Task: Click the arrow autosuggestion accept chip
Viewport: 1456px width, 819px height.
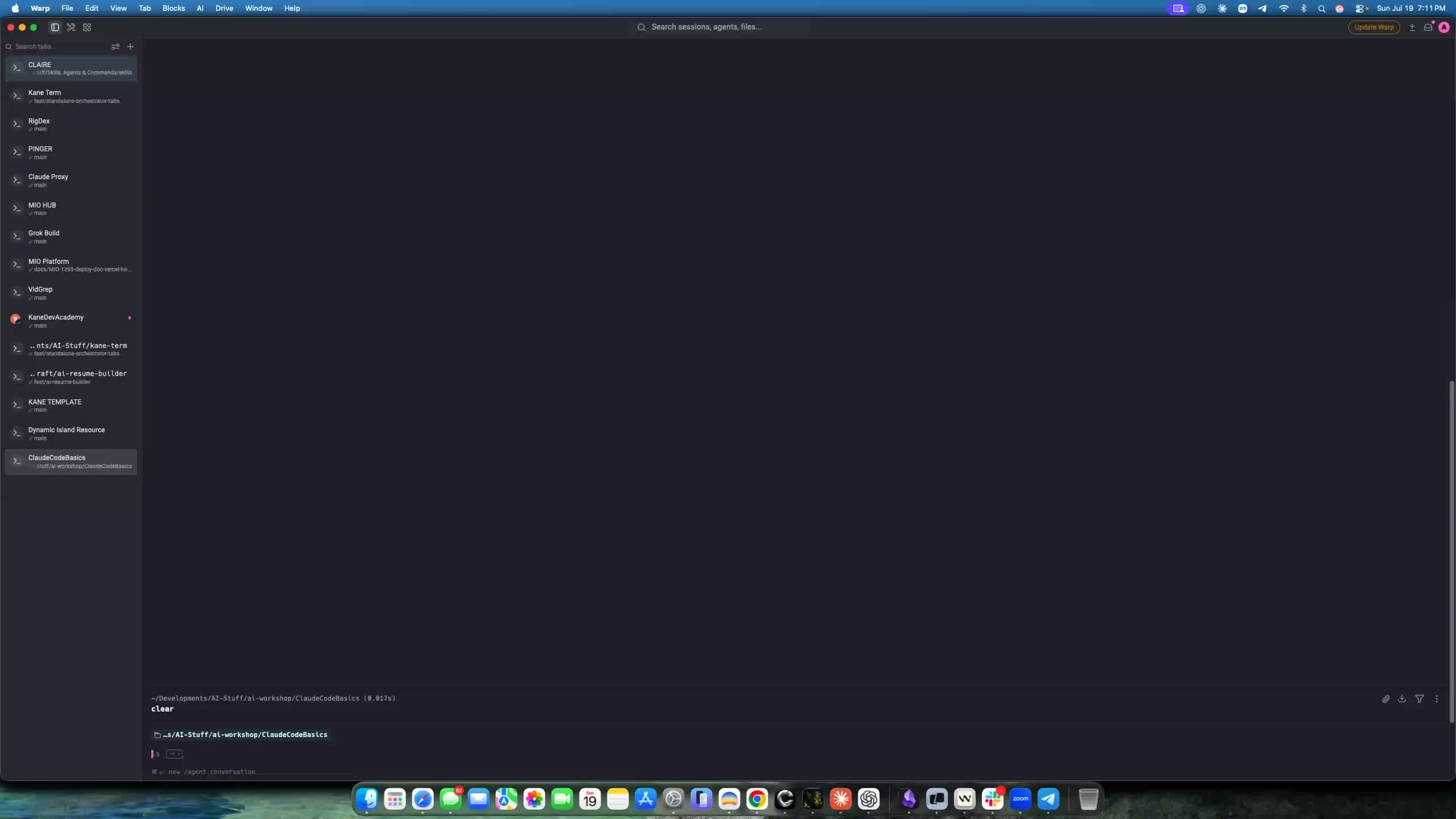Action: tap(175, 754)
